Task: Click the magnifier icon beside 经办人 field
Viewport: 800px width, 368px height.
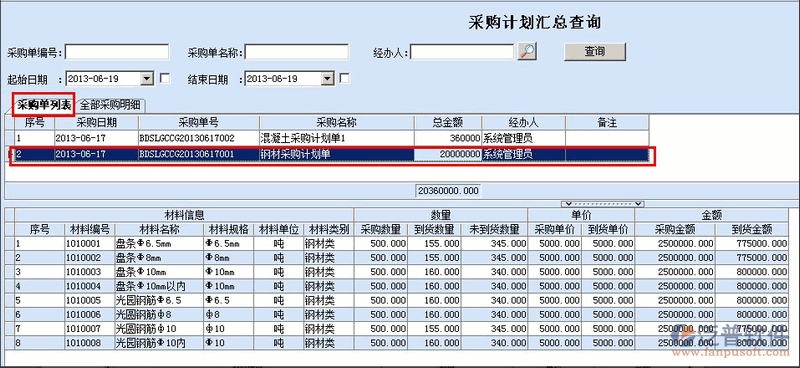Action: coord(527,52)
